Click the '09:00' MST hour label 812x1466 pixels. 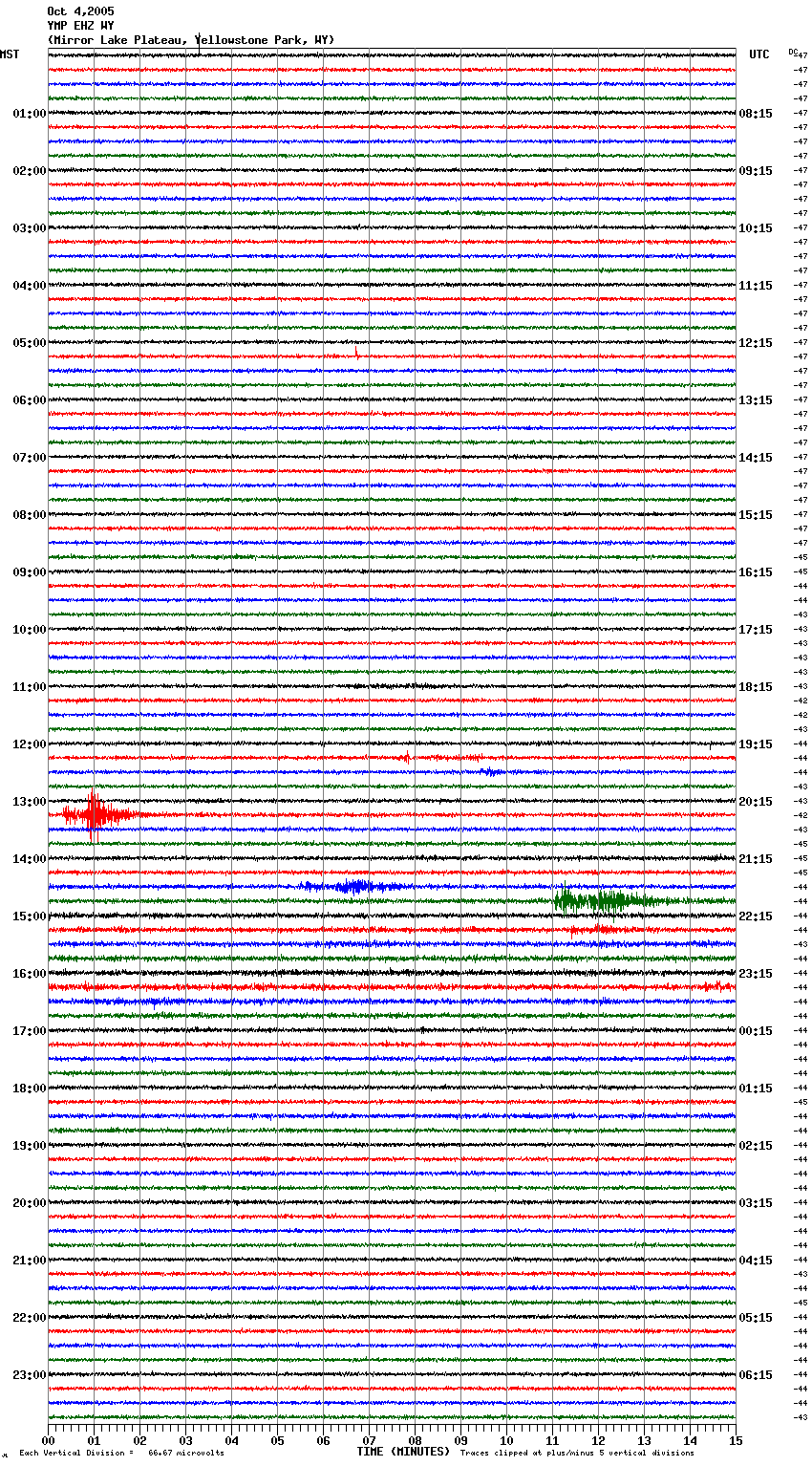pos(30,572)
